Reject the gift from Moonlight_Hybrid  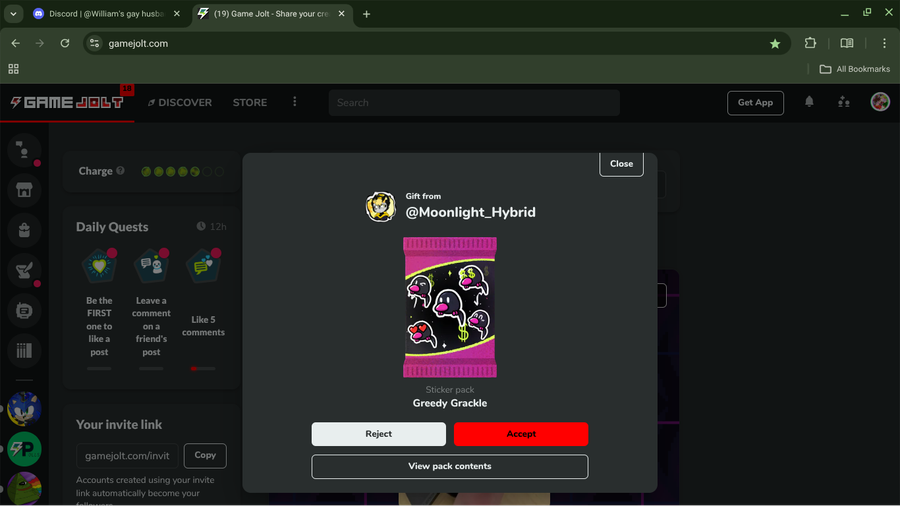[x=378, y=434]
